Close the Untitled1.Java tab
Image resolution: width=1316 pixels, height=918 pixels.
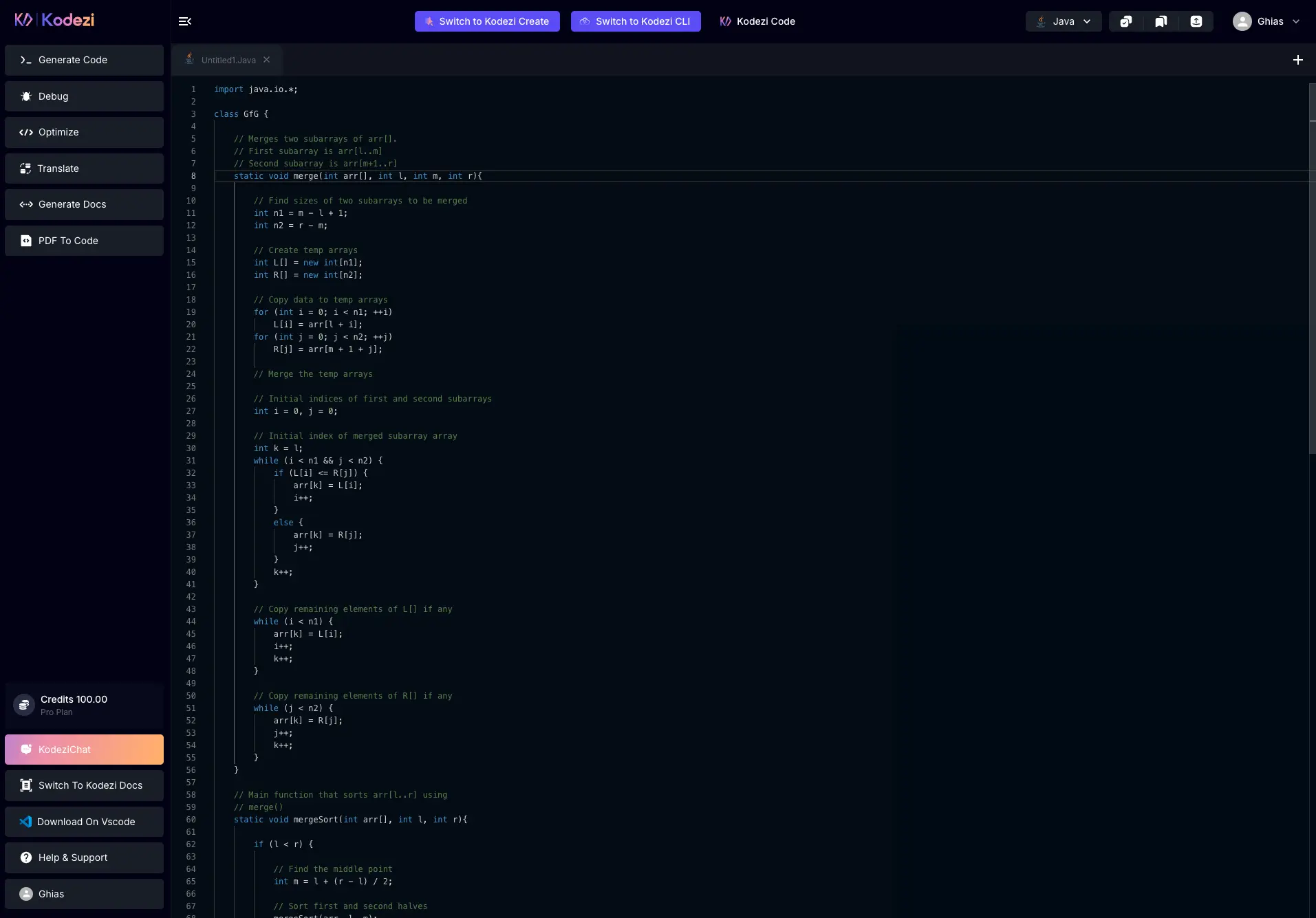pyautogui.click(x=267, y=60)
